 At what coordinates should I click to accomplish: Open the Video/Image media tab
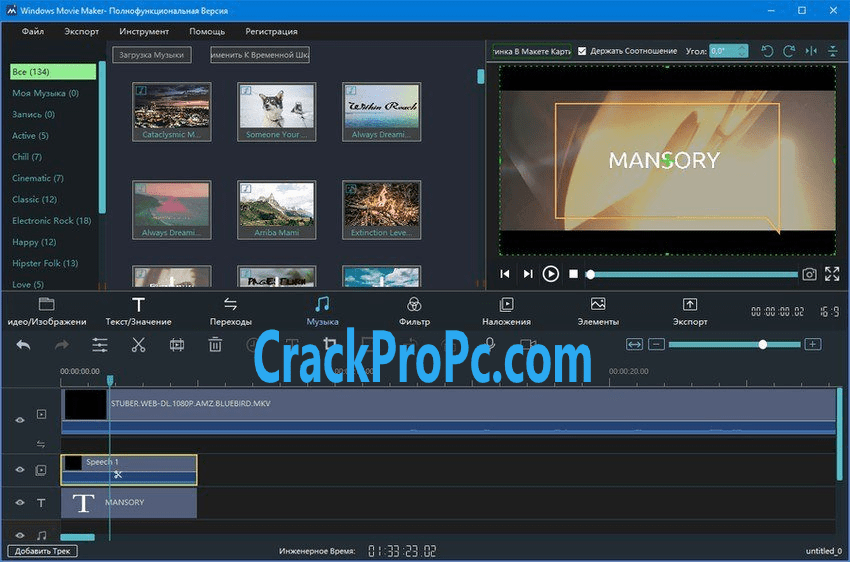(x=47, y=311)
